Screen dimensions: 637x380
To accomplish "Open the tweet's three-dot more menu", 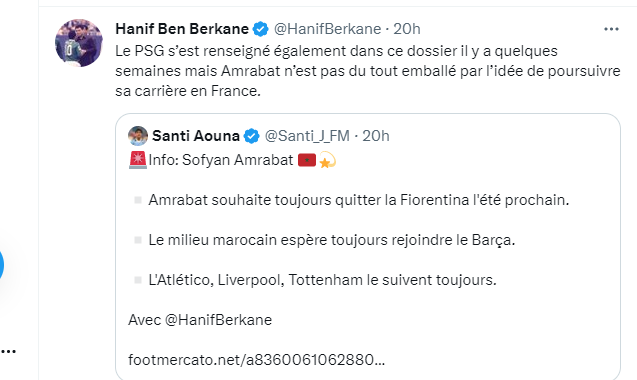I will coord(611,29).
